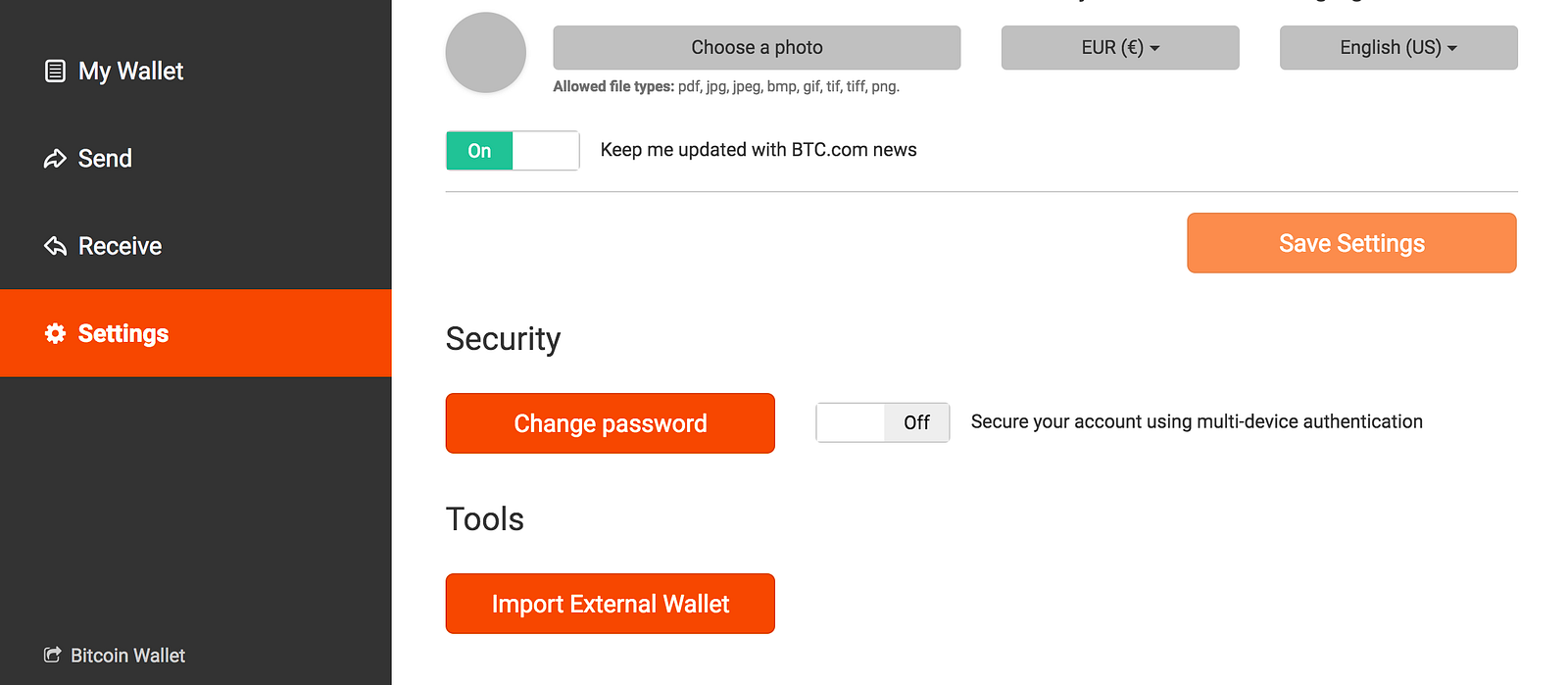Go to My Wallet in sidebar

click(x=130, y=71)
